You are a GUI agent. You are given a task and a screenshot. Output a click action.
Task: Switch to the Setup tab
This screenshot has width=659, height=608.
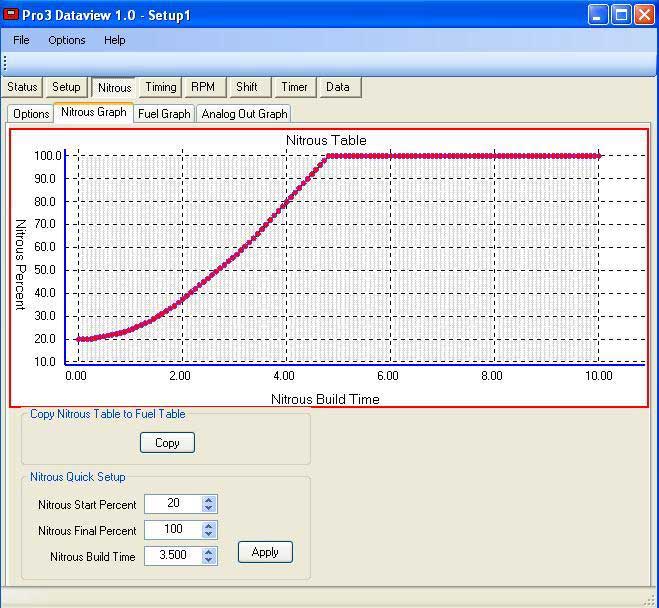[x=66, y=87]
